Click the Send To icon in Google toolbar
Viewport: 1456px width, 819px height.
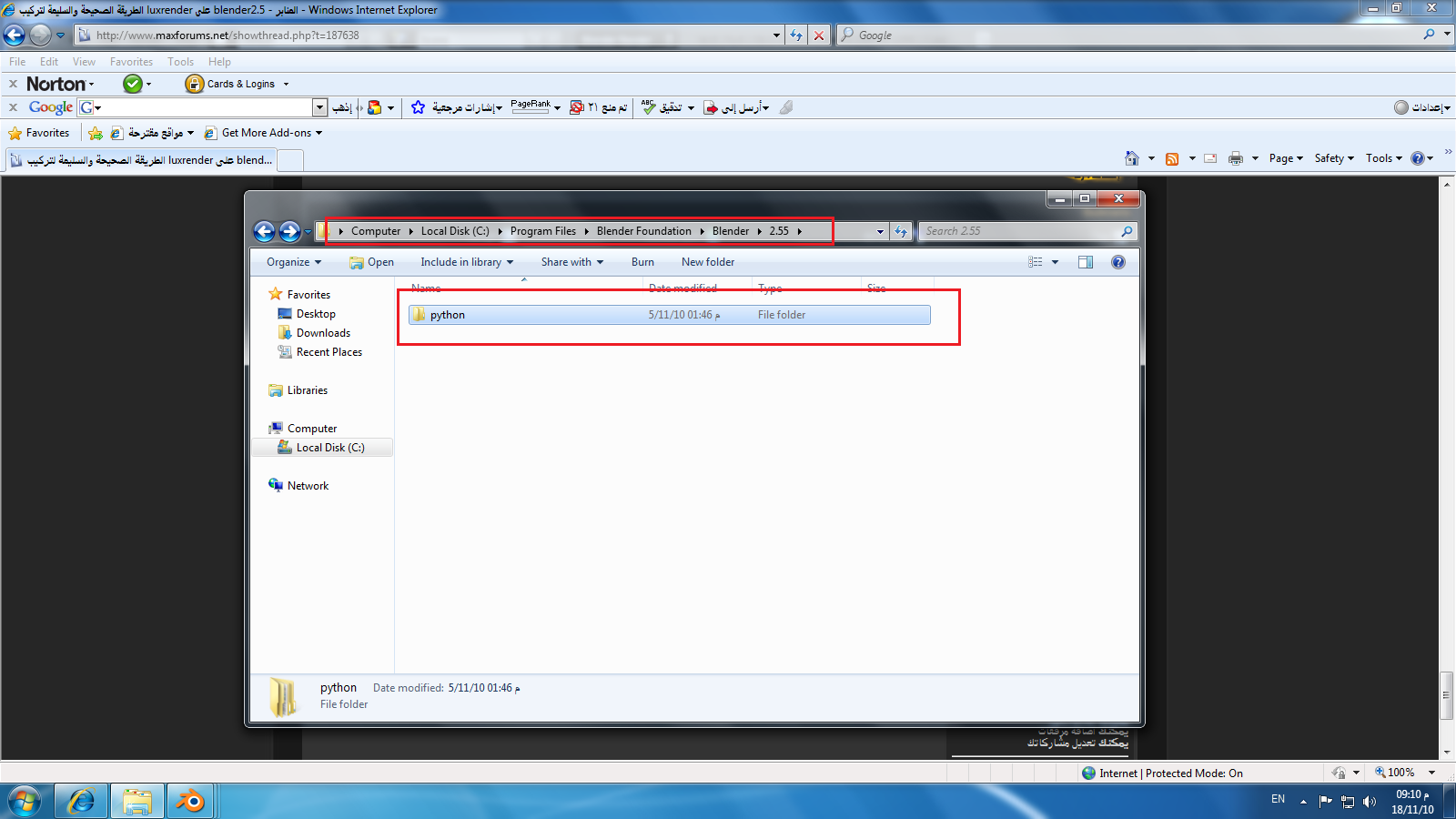[x=711, y=107]
